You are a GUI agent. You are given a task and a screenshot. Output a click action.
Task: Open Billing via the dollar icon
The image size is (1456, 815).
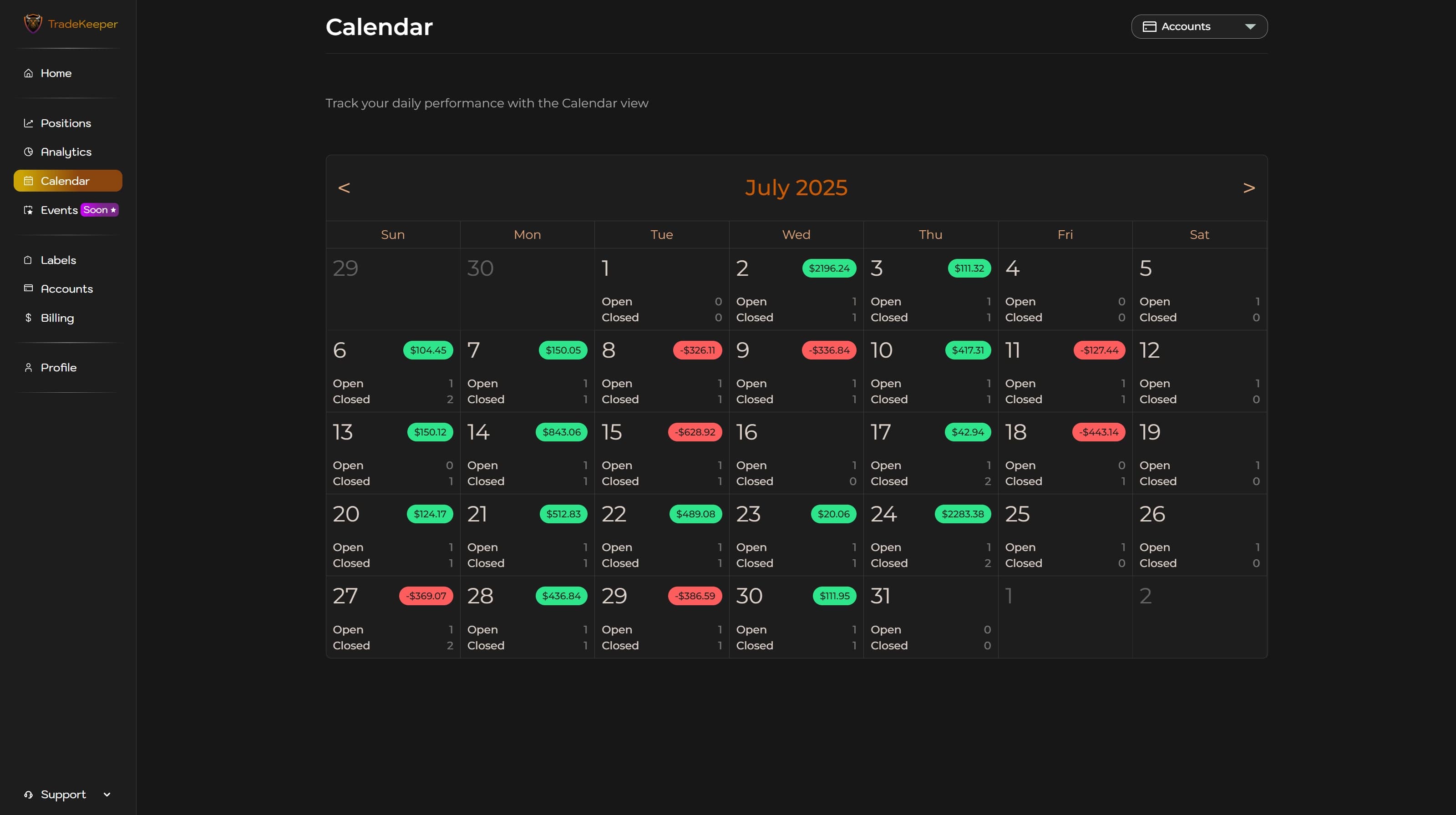pos(29,318)
